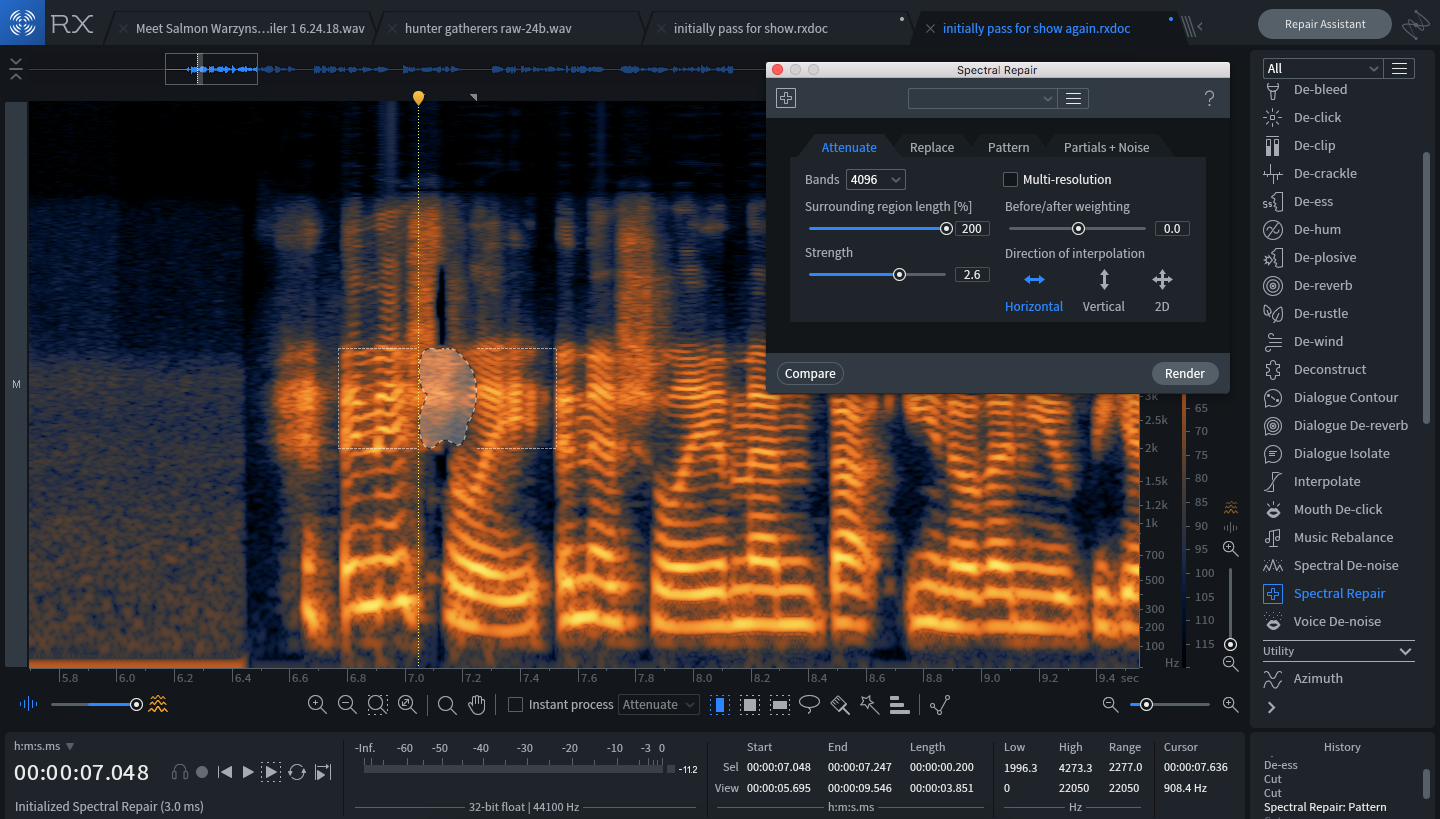
Task: Zoom out fully on the timeline
Action: [x=407, y=705]
